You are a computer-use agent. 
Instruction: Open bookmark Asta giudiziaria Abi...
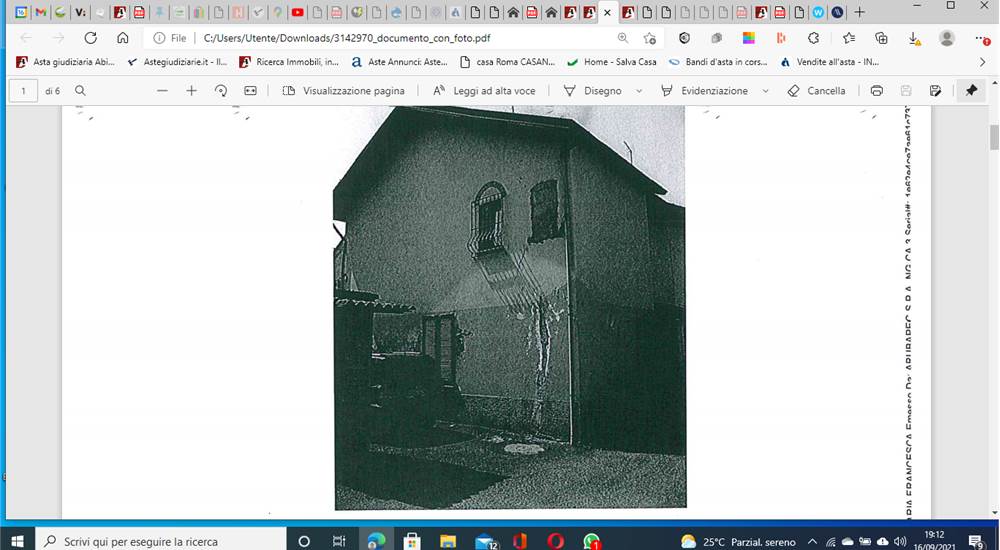66,62
